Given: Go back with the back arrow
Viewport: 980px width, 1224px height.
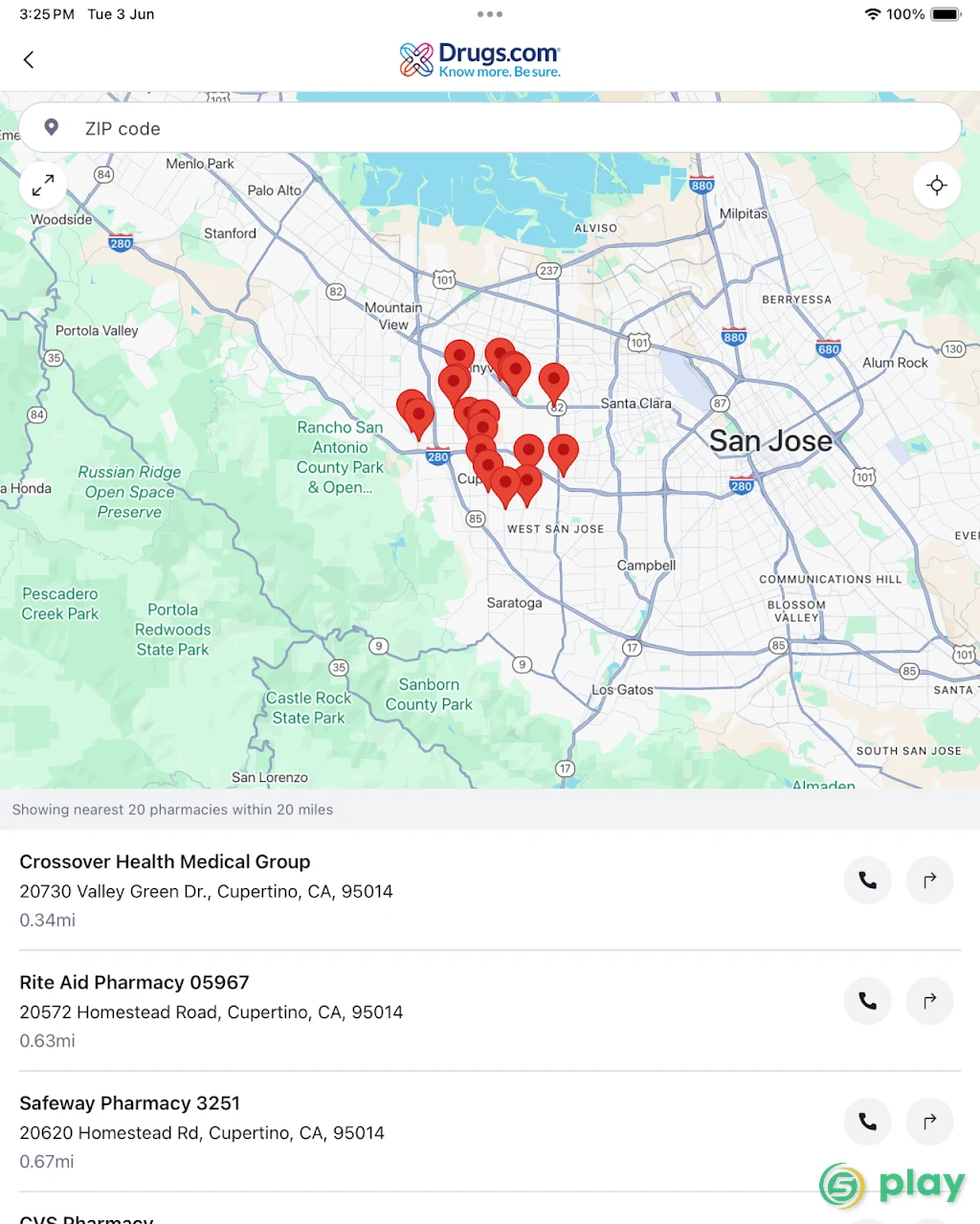Looking at the screenshot, I should (29, 59).
